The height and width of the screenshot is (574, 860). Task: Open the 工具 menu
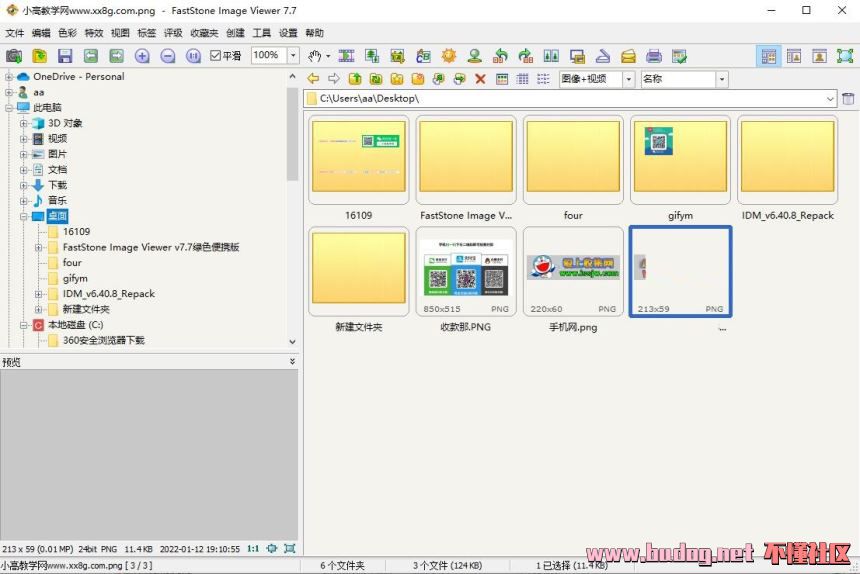[x=262, y=33]
